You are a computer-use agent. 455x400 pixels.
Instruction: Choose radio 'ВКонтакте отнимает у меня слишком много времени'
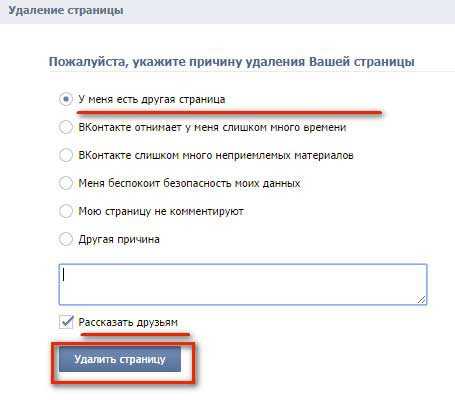coord(66,127)
